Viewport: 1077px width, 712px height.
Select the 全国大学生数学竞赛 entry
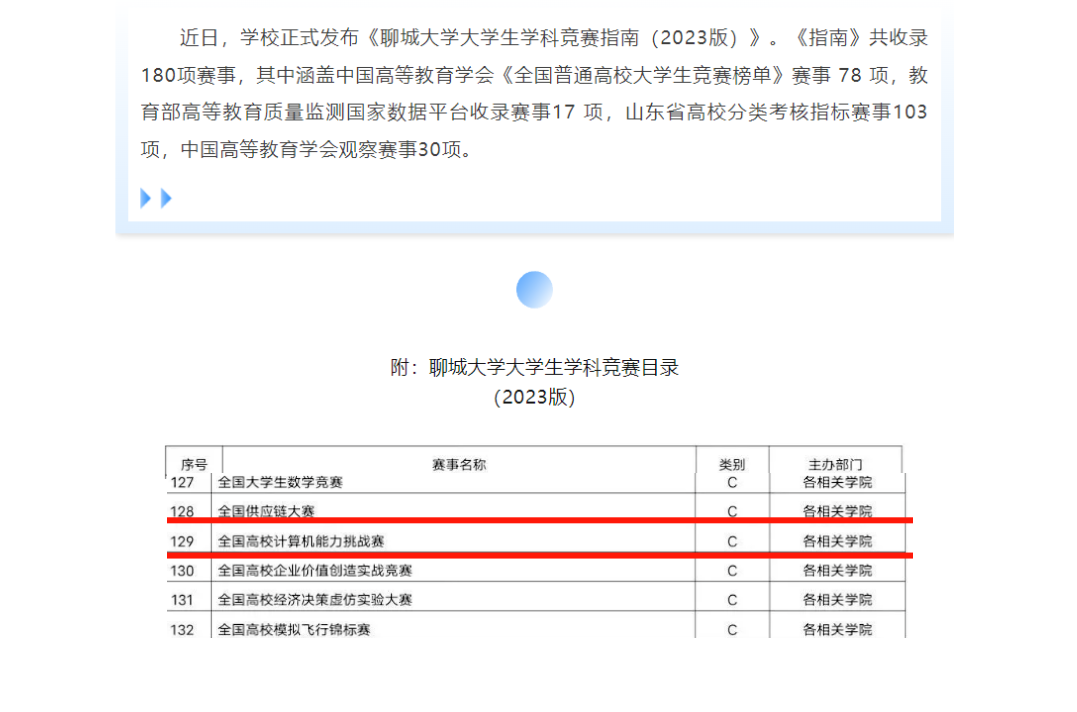280,483
